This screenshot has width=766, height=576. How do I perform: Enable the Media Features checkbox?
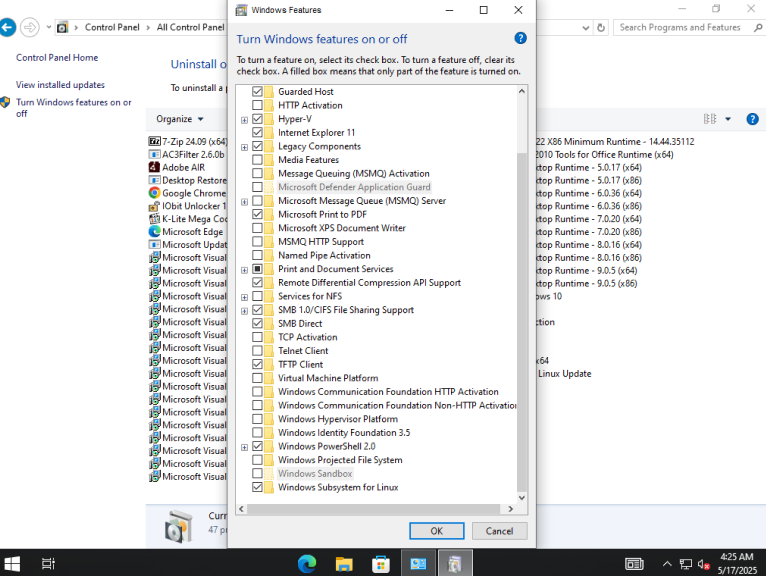click(x=257, y=160)
